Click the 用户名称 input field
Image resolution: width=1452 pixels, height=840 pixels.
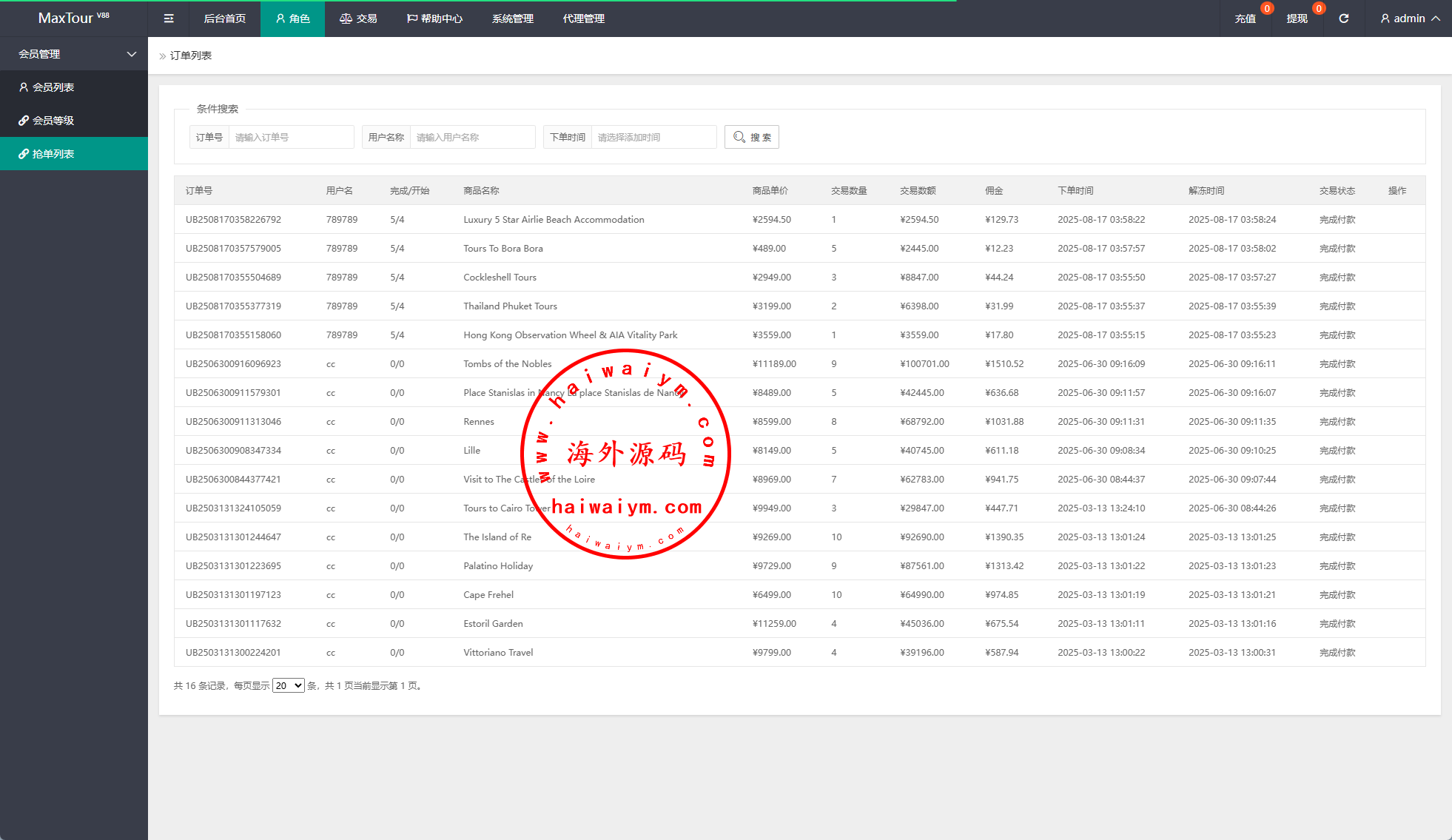click(x=472, y=137)
